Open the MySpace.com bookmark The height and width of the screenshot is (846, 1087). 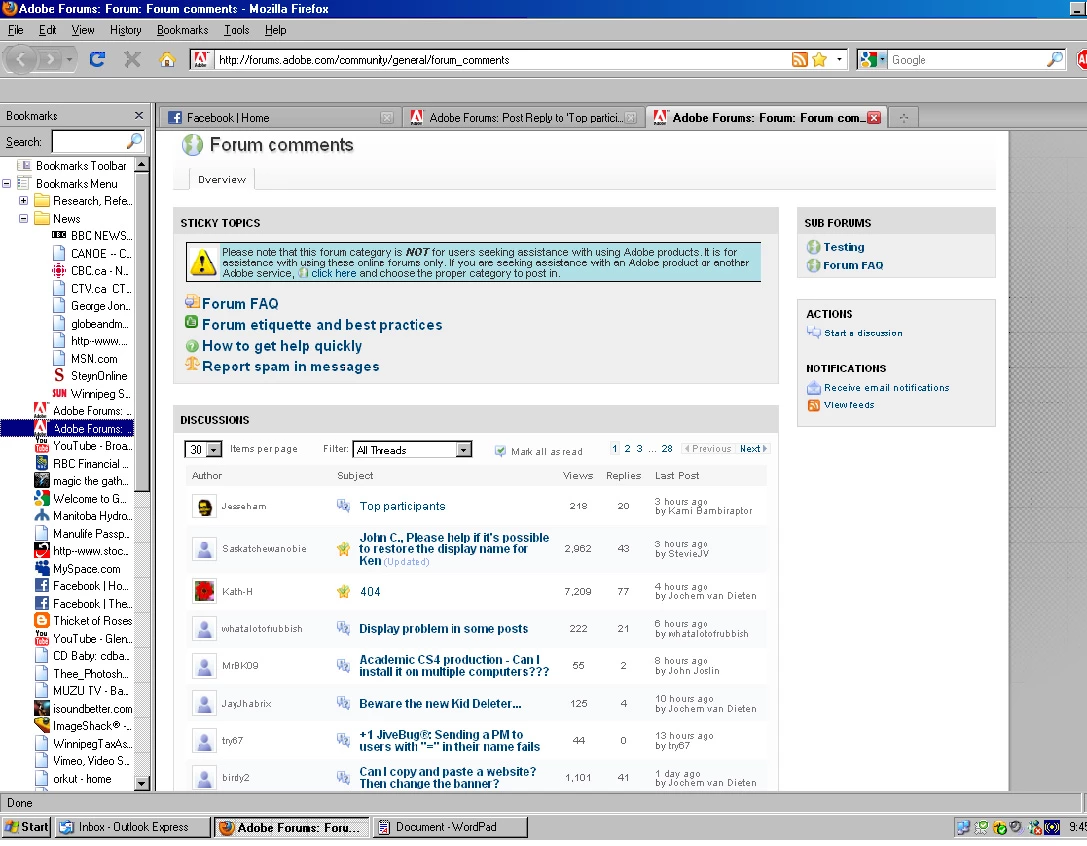[x=78, y=569]
